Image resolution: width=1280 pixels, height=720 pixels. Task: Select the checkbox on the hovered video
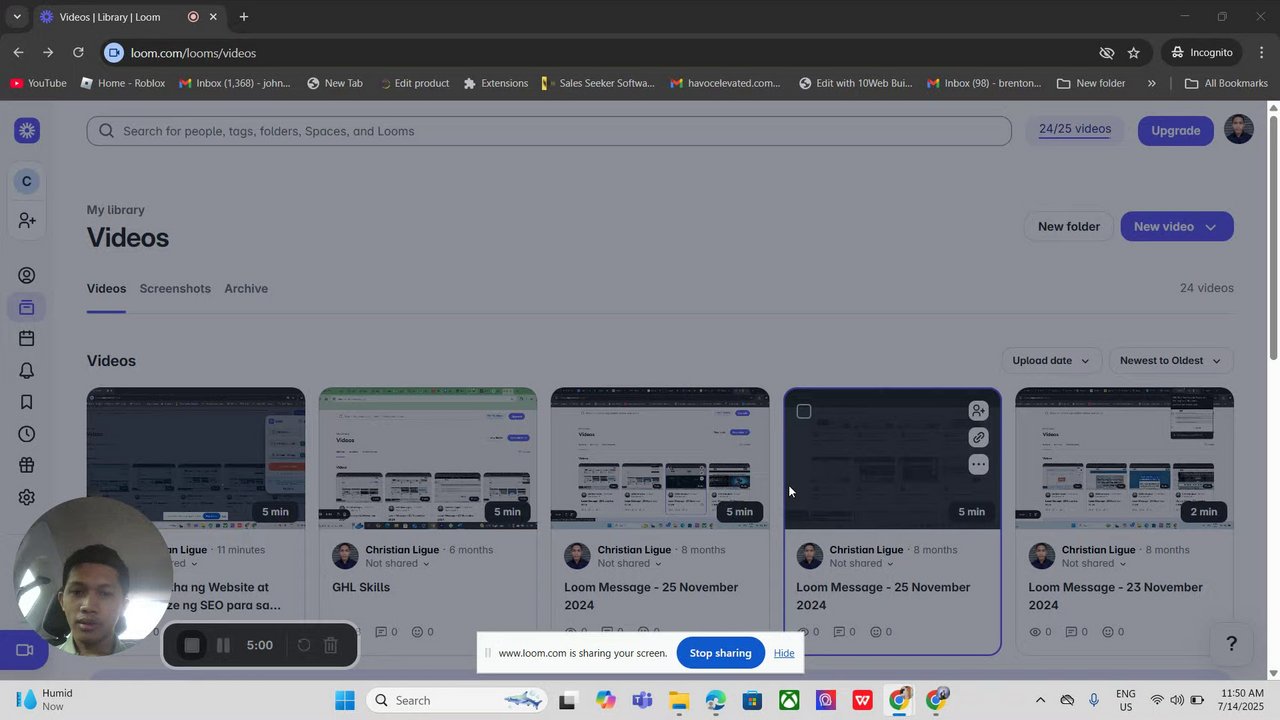tap(804, 411)
